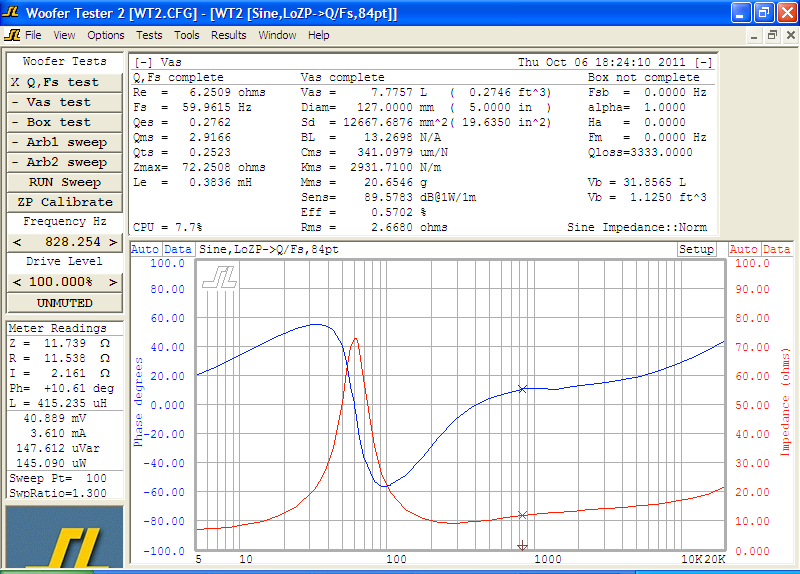800x574 pixels.
Task: Click the Vb = 31.8565 L value
Action: point(637,182)
